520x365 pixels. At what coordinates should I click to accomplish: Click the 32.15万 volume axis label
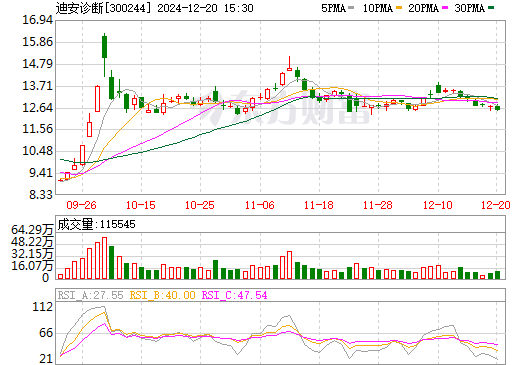click(32, 254)
